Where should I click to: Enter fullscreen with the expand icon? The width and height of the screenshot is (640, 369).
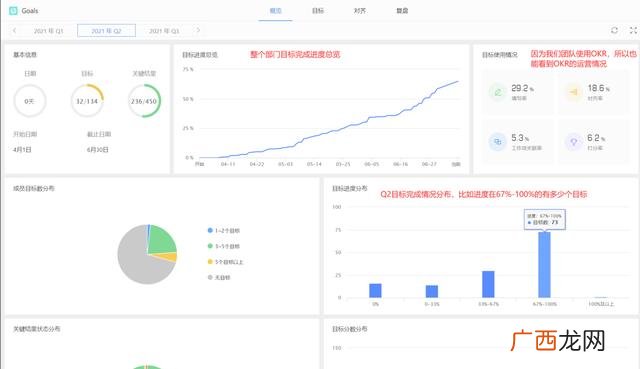click(x=633, y=30)
